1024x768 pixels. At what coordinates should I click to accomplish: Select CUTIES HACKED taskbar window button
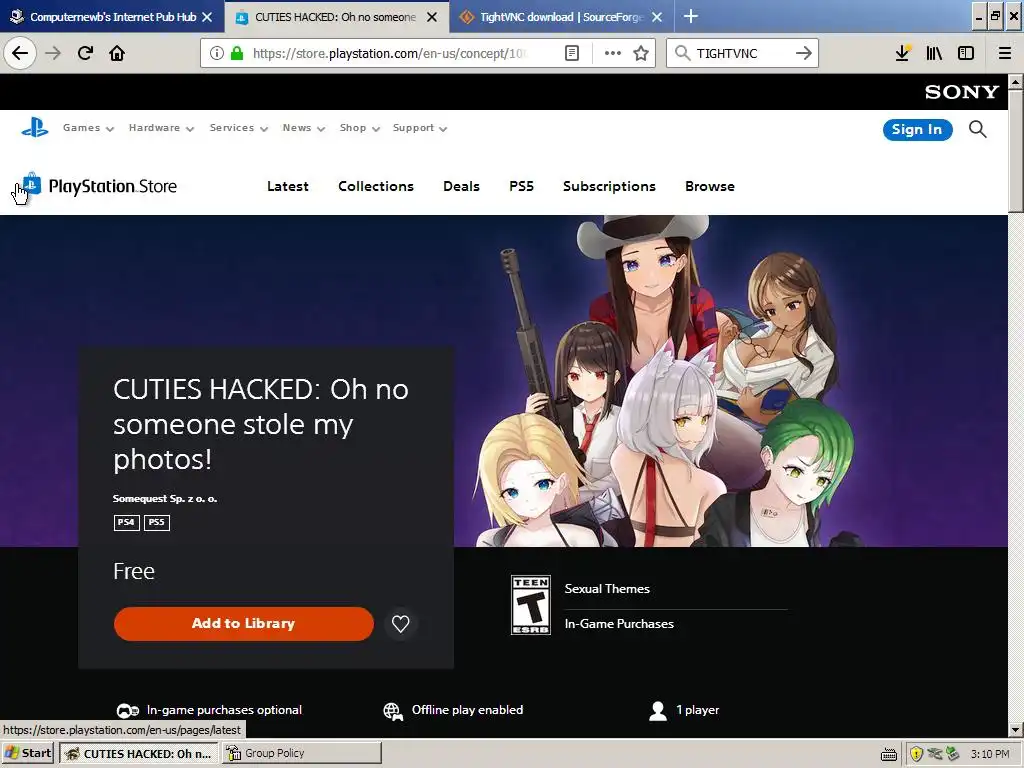click(139, 754)
